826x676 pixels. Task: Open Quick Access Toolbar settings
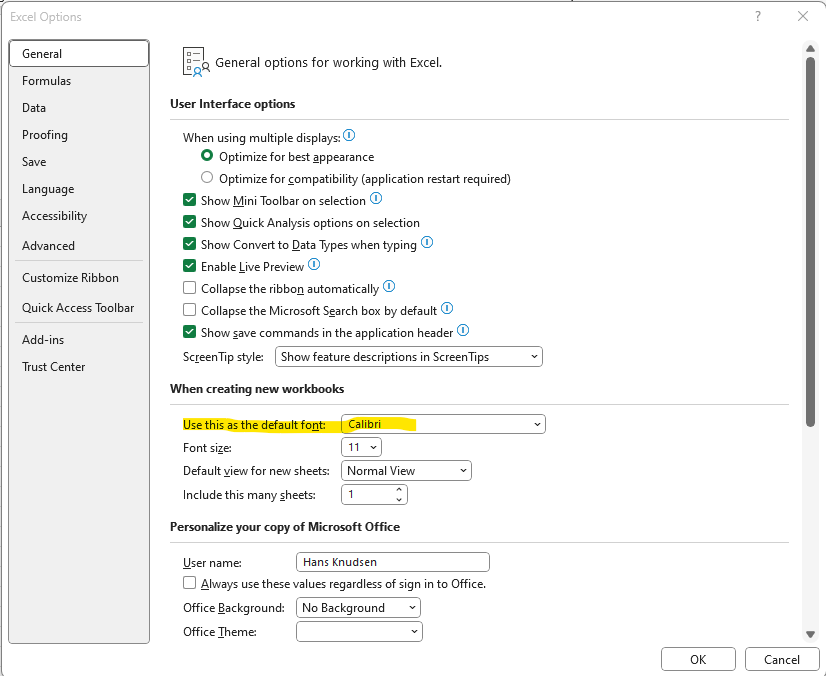coord(79,308)
